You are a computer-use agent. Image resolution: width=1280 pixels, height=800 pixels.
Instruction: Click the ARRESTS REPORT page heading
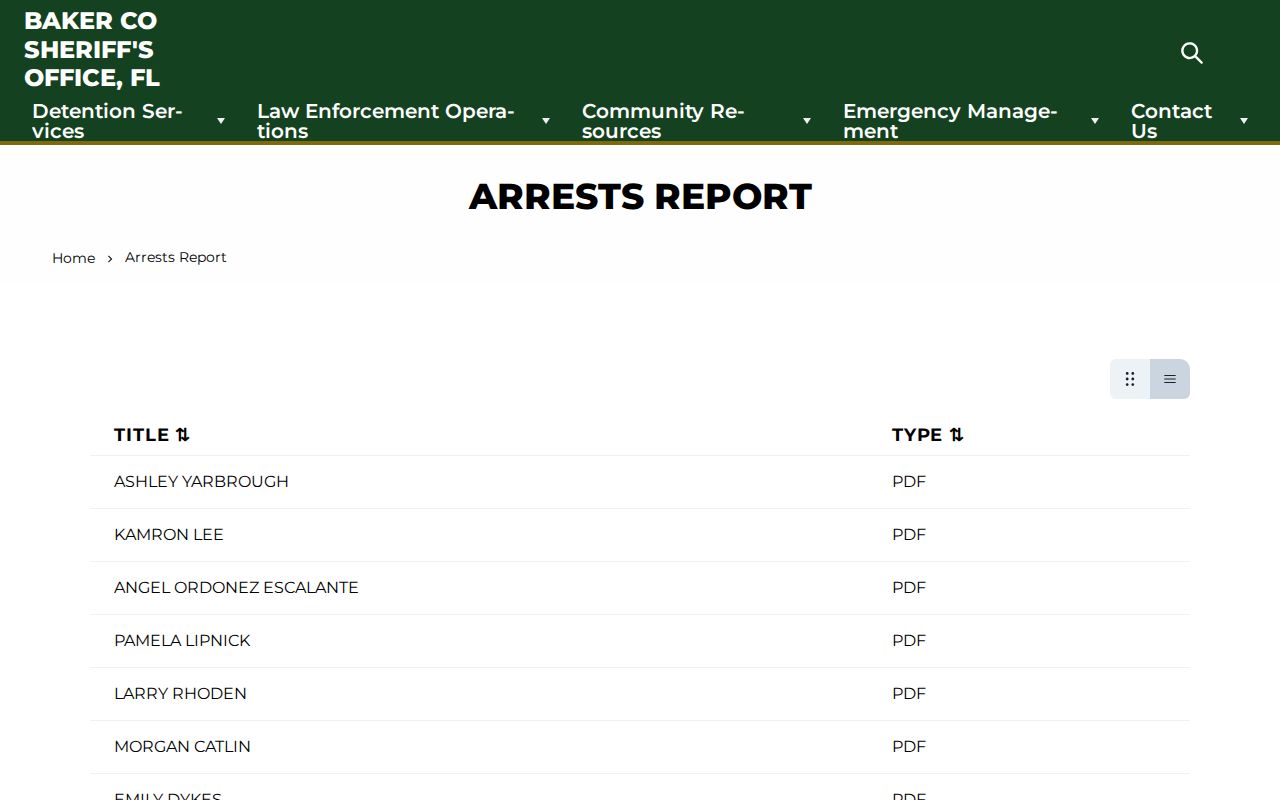click(640, 197)
